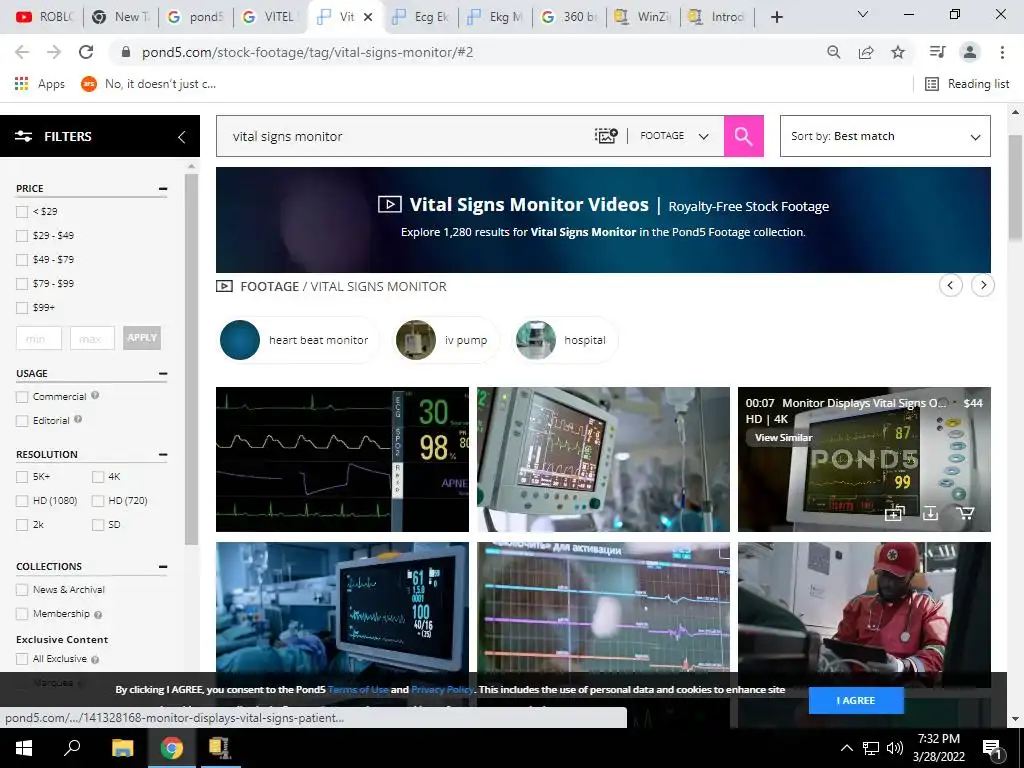Collapse the PRICE filter section
The width and height of the screenshot is (1024, 768).
tap(163, 189)
